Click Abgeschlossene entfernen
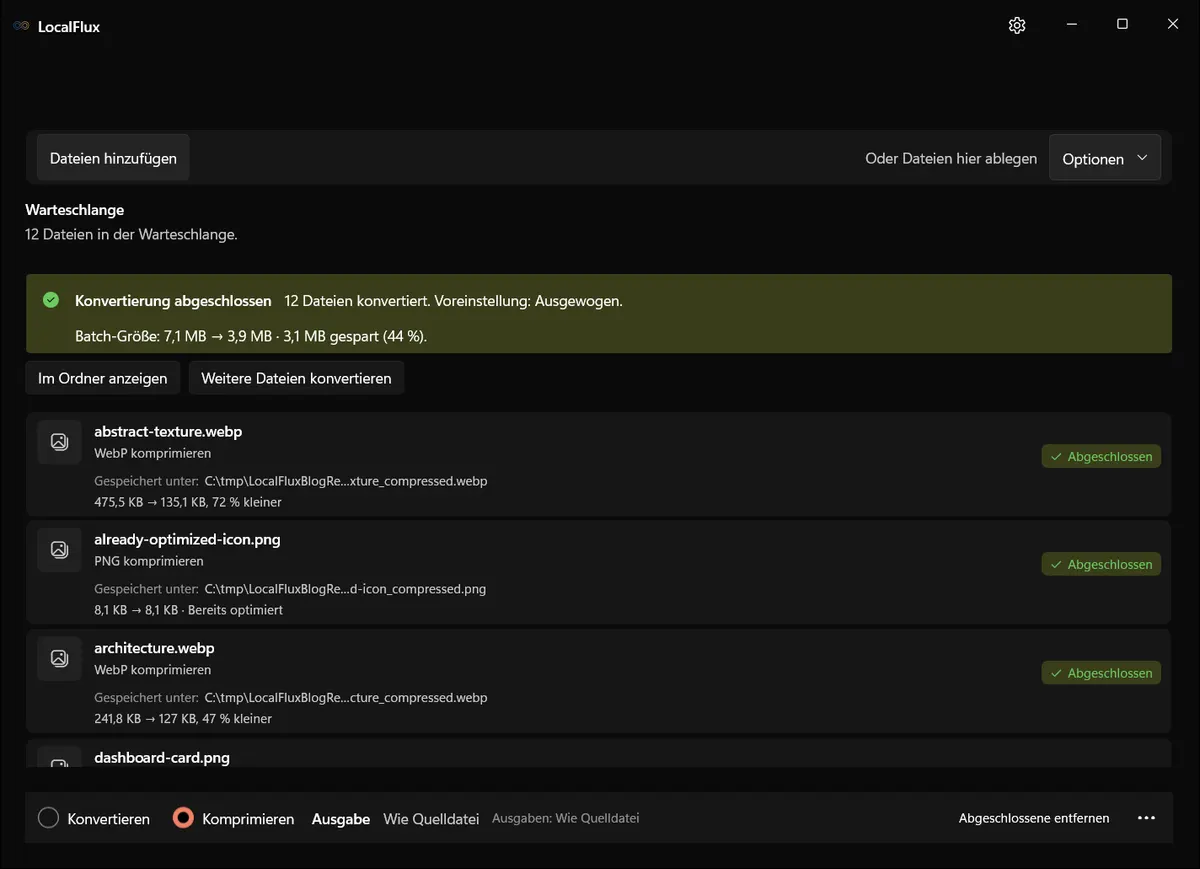This screenshot has height=869, width=1200. [1034, 818]
